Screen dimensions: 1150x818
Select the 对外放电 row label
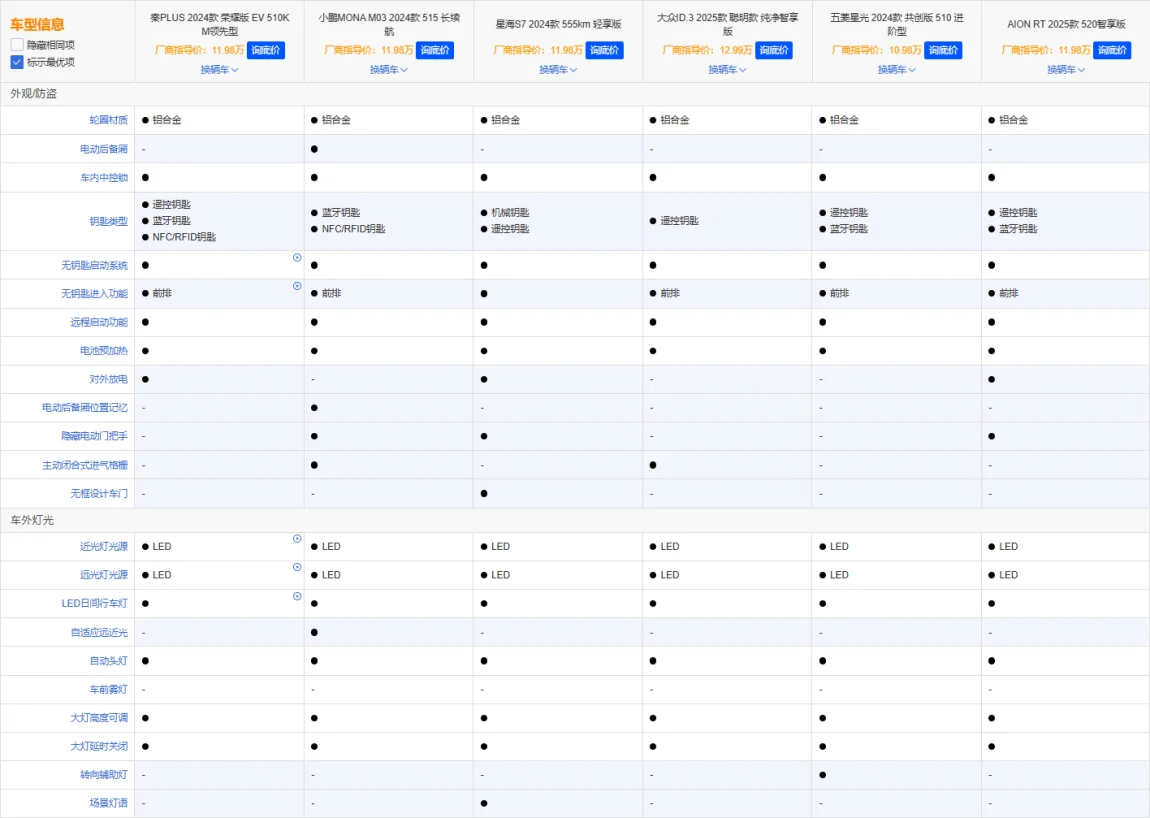pos(109,379)
